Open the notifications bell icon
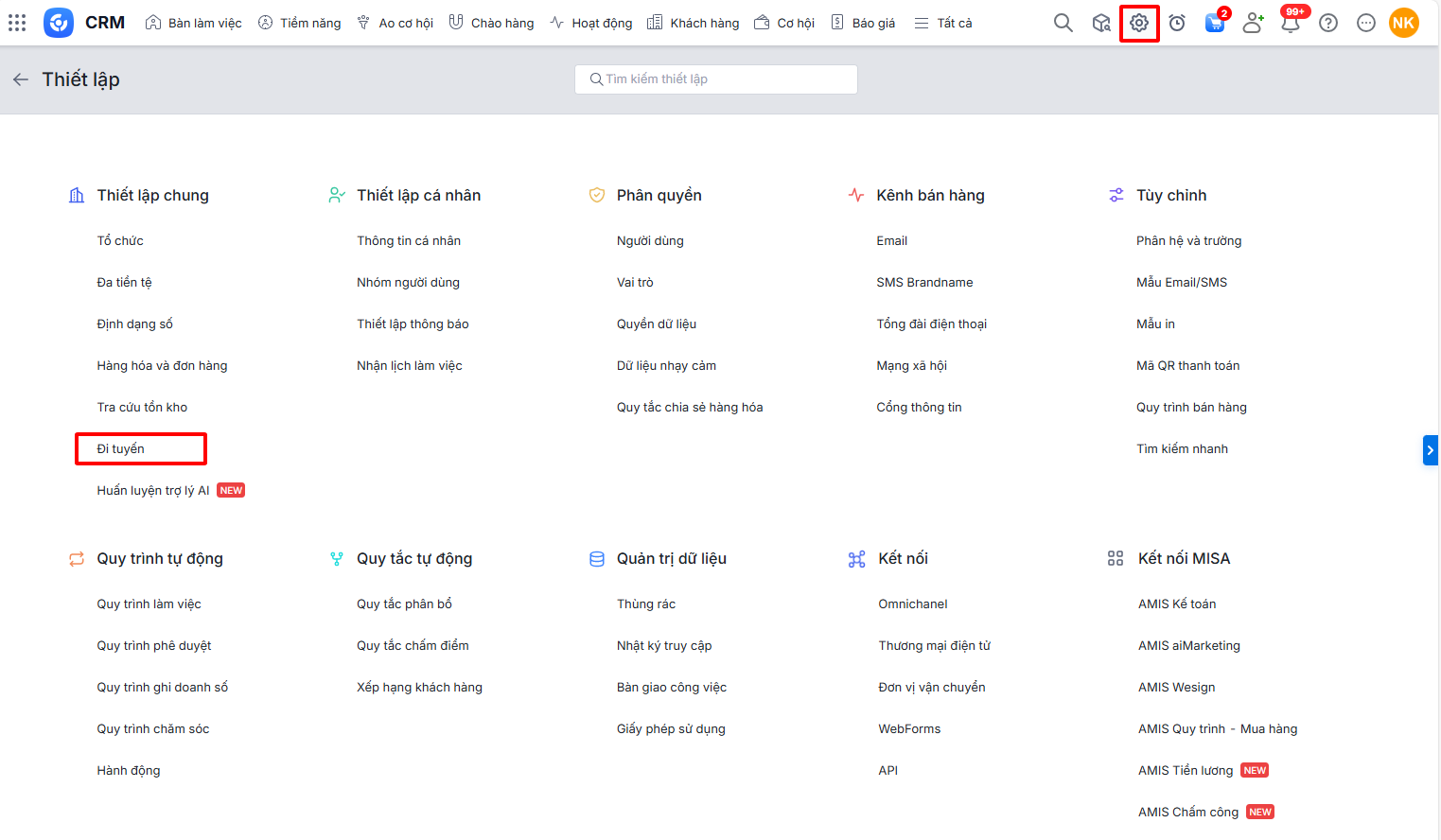Screen dimensions: 1441x840 point(1290,23)
